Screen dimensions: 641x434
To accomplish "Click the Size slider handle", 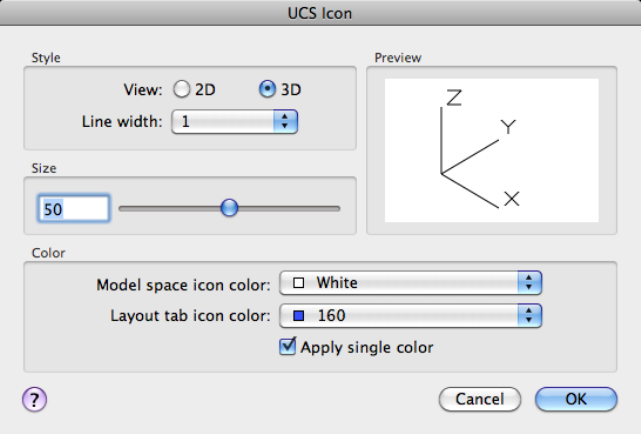I will click(229, 208).
